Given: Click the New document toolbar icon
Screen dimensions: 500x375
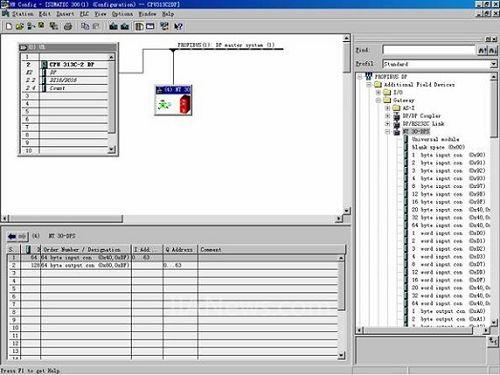Looking at the screenshot, I should pos(9,26).
